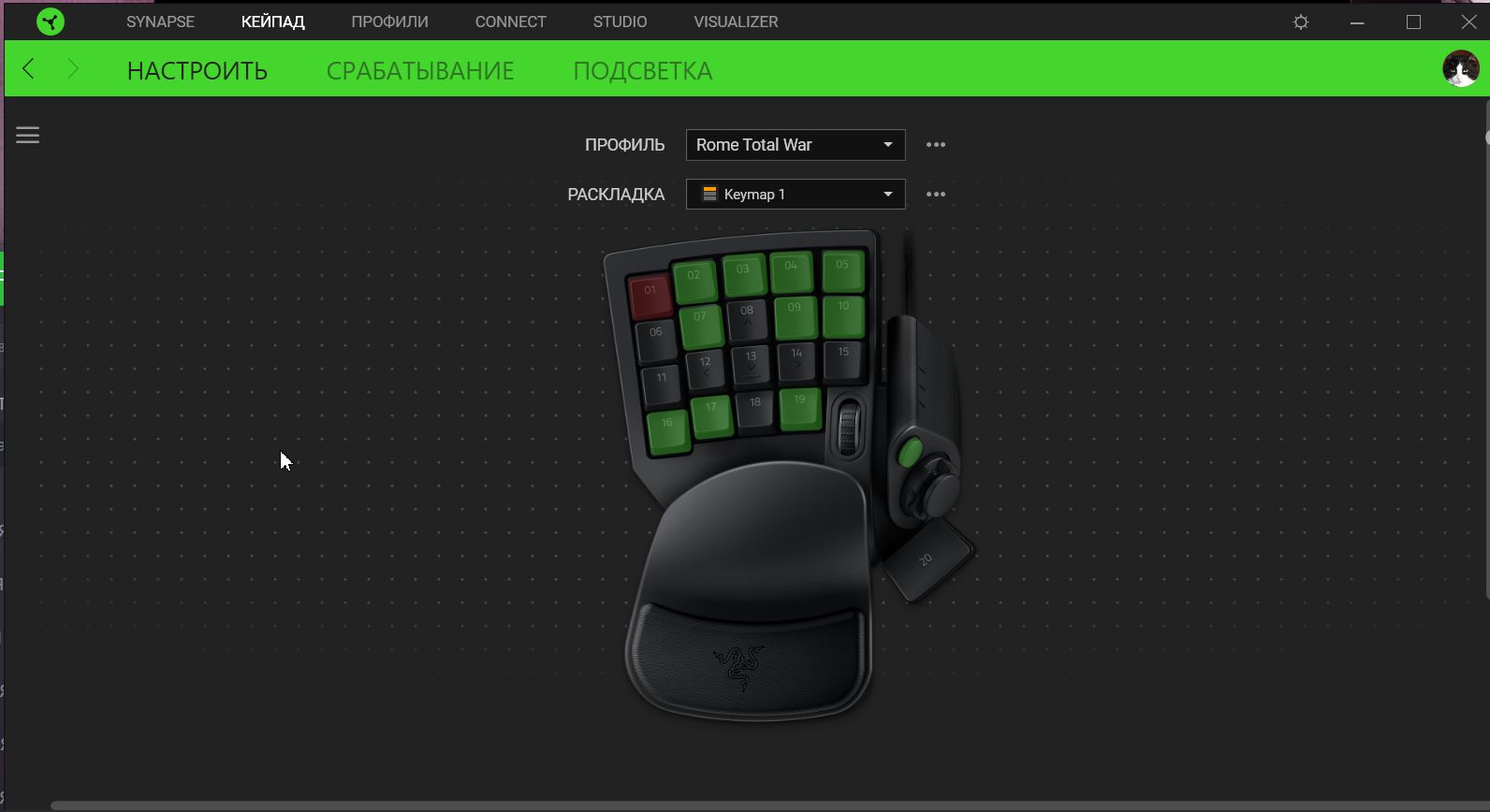Image resolution: width=1490 pixels, height=812 pixels.
Task: Select thumb key 20
Action: (928, 558)
